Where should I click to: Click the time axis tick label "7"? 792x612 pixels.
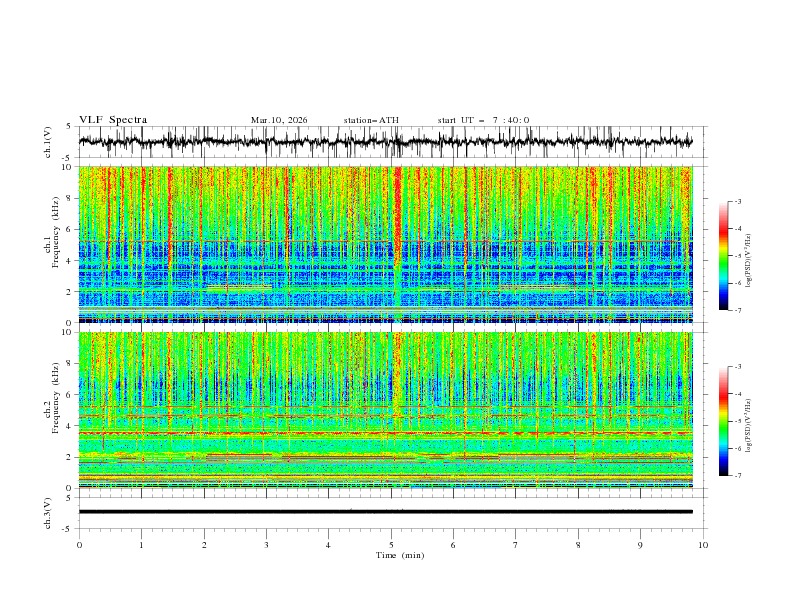516,545
